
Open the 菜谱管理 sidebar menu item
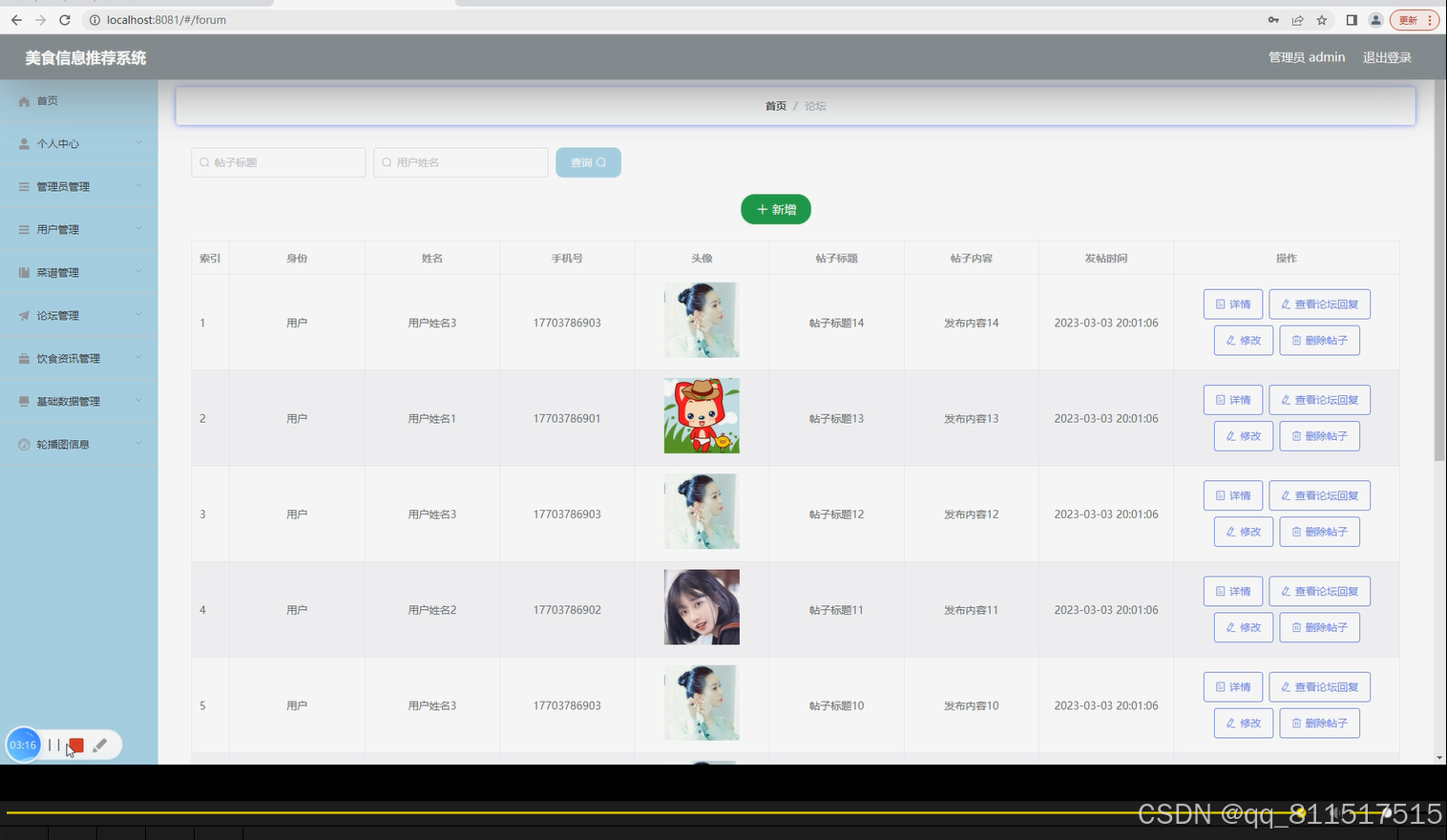coord(78,273)
